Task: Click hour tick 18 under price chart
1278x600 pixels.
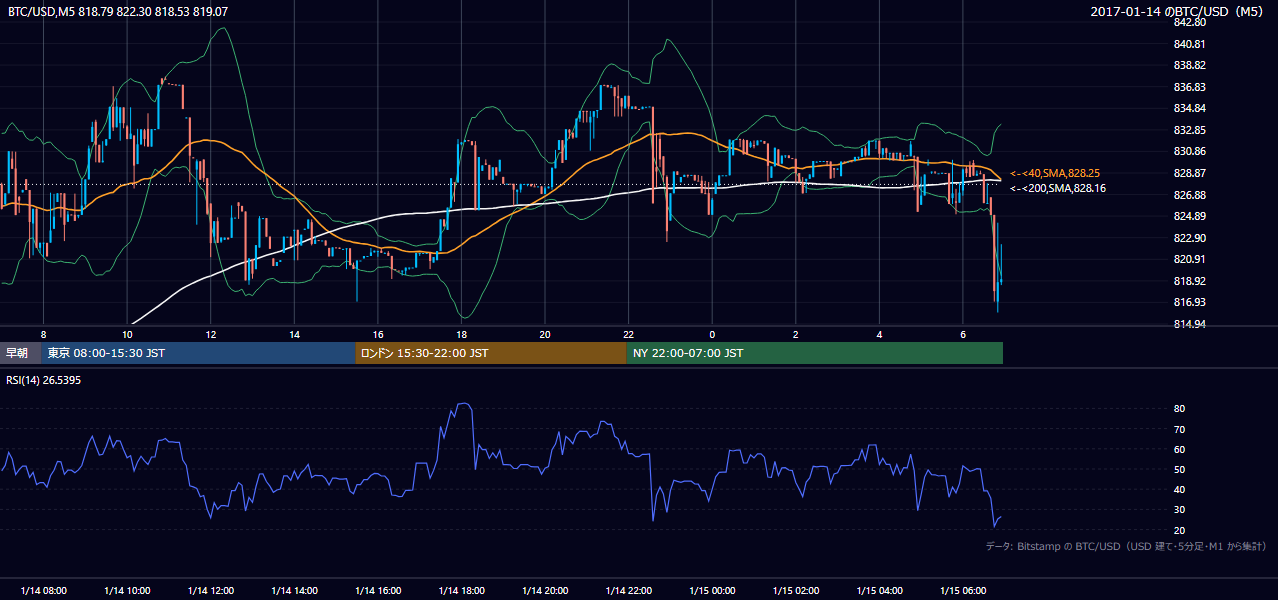Action: point(461,334)
